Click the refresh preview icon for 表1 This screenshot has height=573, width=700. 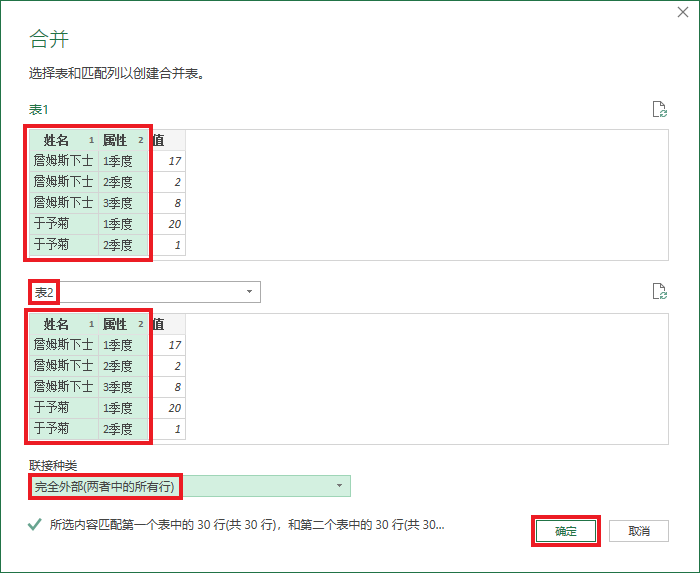point(660,109)
